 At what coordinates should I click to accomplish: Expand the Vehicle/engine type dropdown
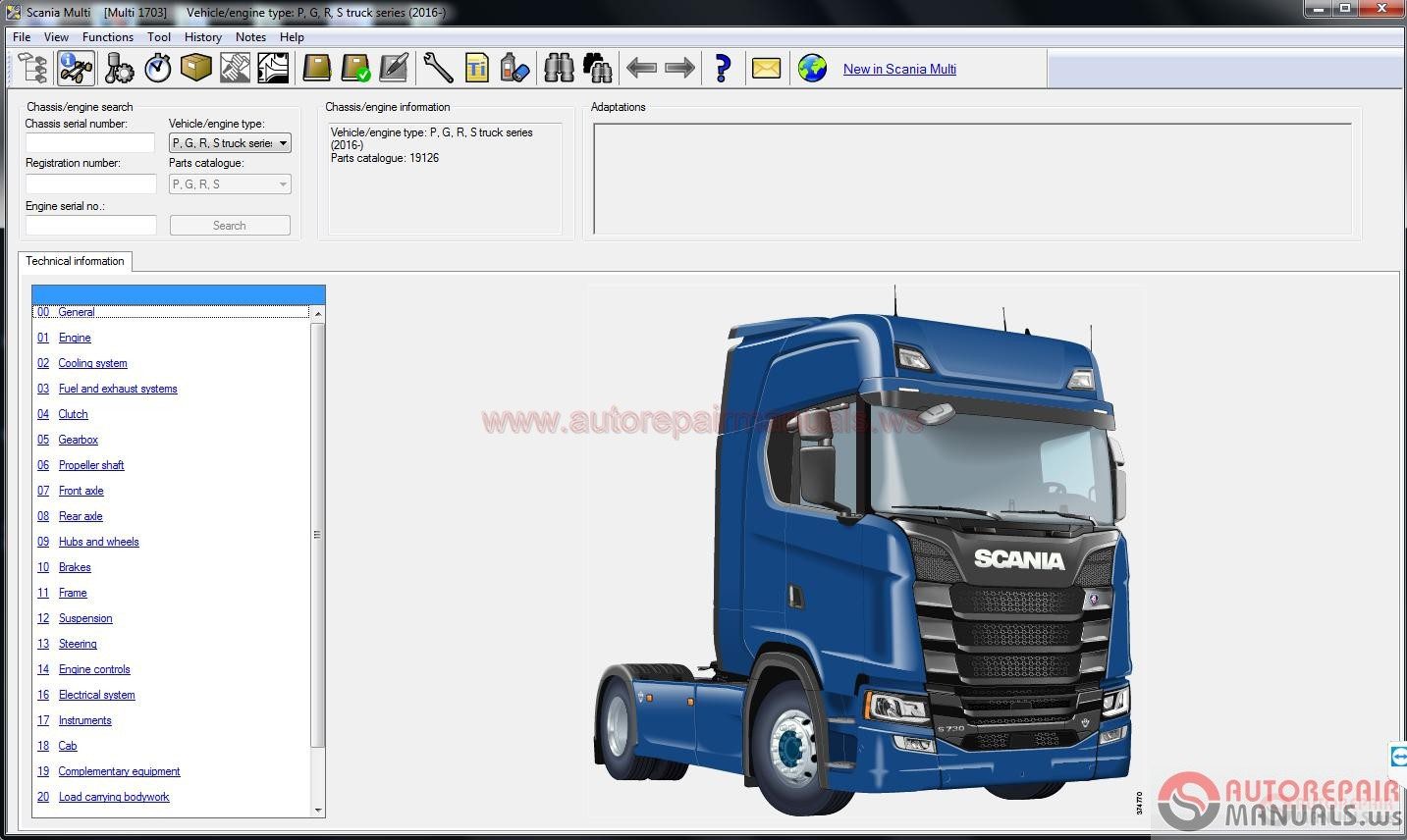point(230,143)
